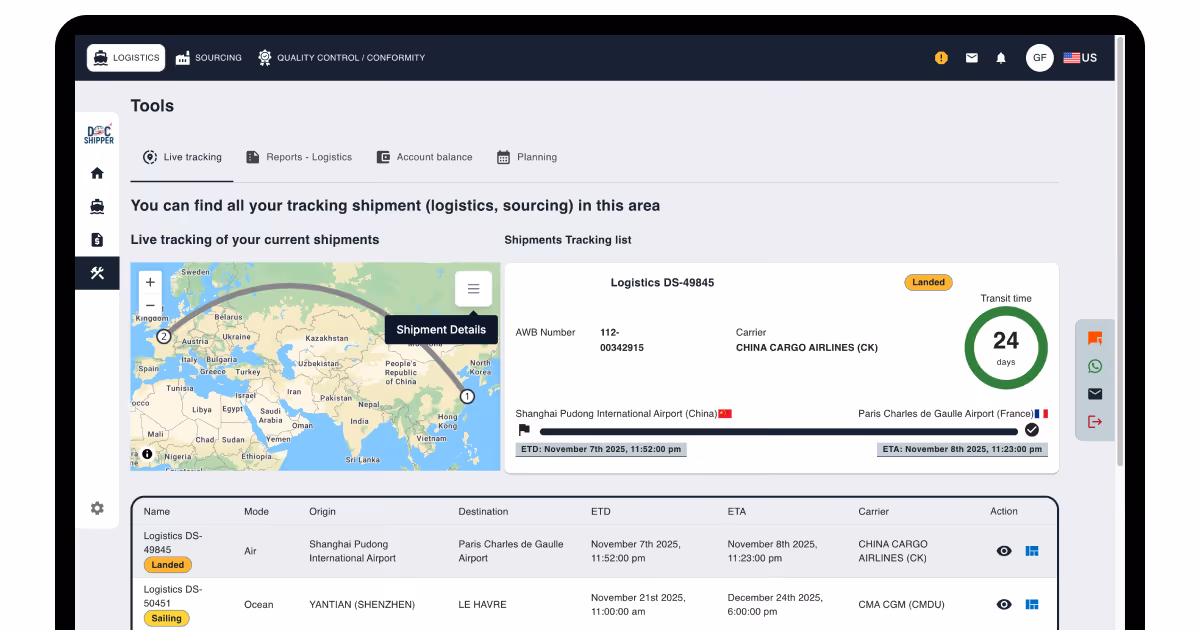Click the shipment route progress bar
1200x630 pixels.
[x=779, y=431]
